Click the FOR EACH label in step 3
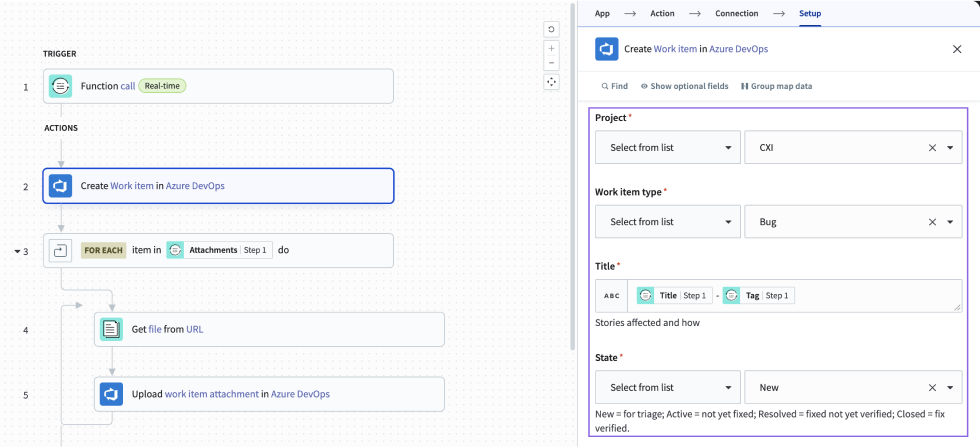The width and height of the screenshot is (980, 447). [x=104, y=250]
